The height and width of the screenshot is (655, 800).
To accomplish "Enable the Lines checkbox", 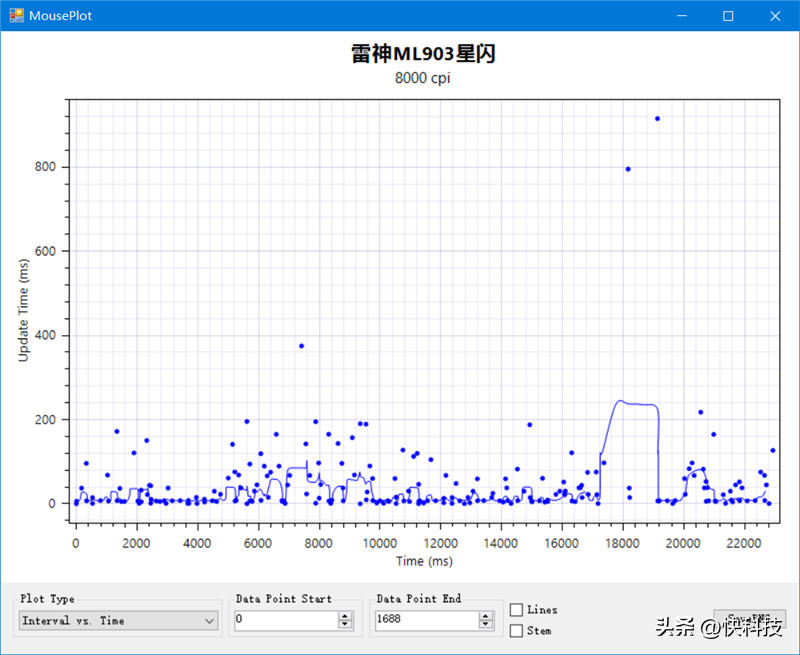I will coord(516,610).
